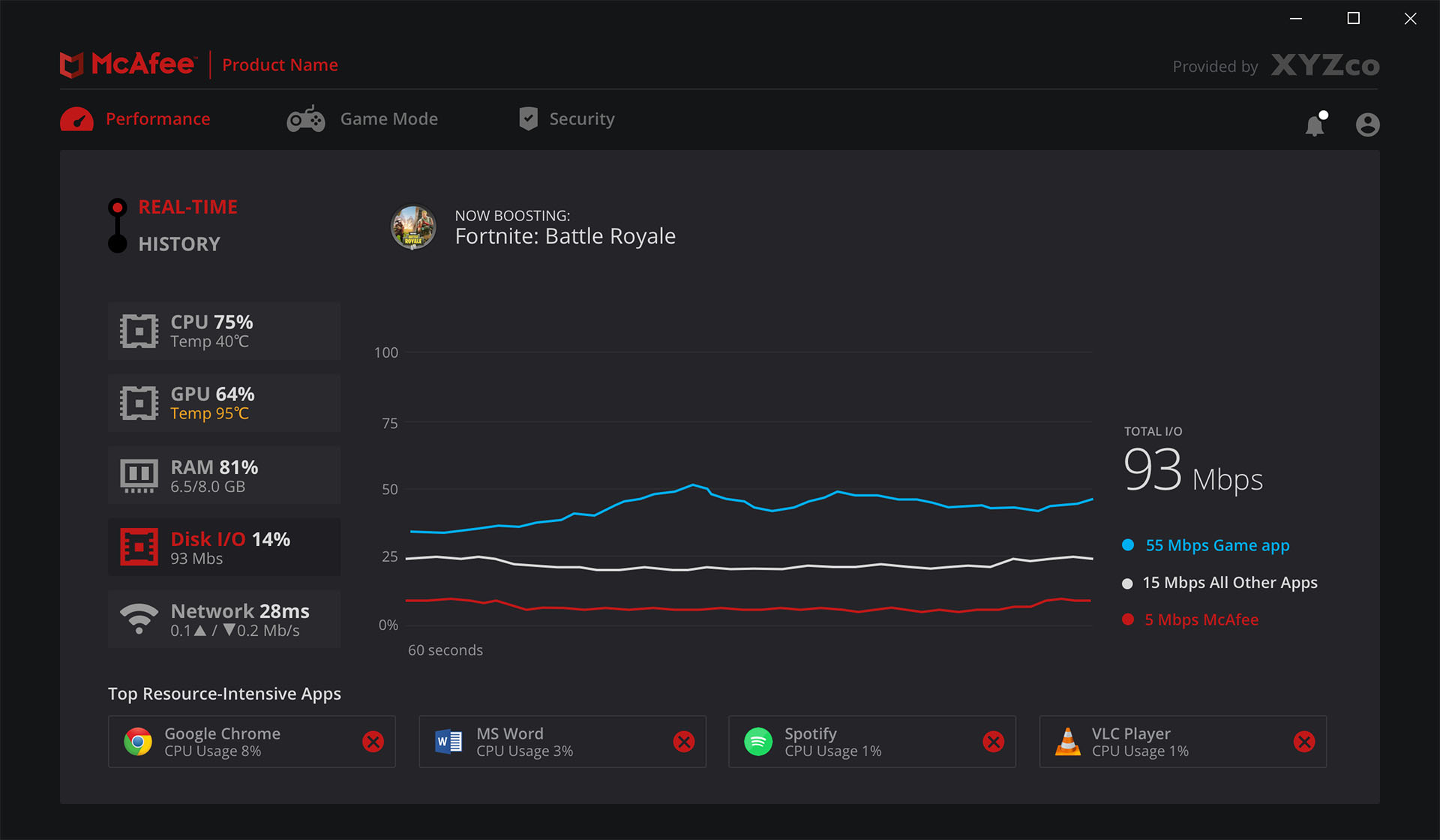Click the Security shield icon
Screen dimensions: 1440x840
(x=529, y=118)
